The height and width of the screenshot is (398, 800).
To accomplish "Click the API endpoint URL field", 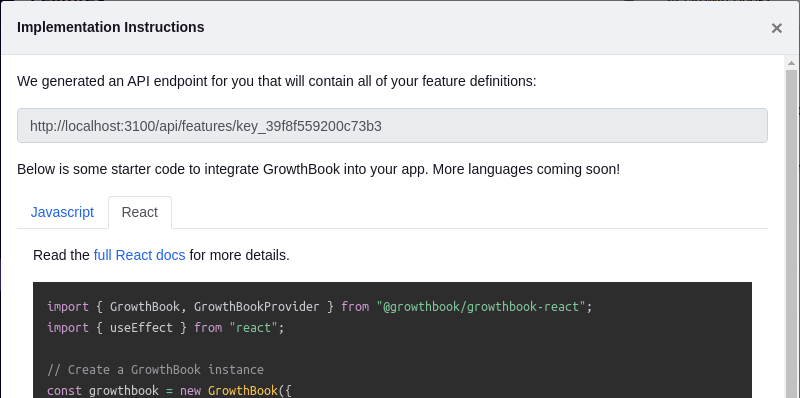I will point(392,126).
